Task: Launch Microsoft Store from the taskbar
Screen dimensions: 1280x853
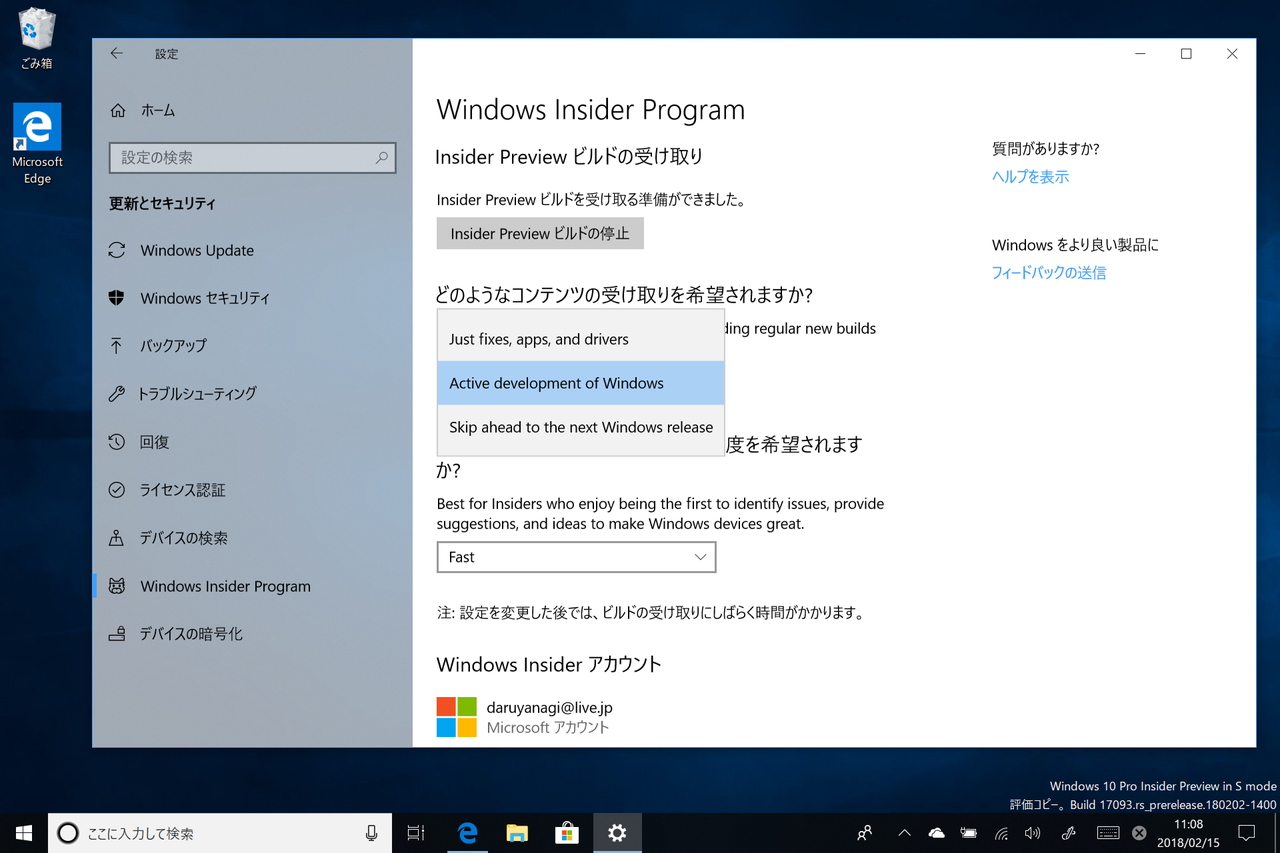Action: coord(567,832)
